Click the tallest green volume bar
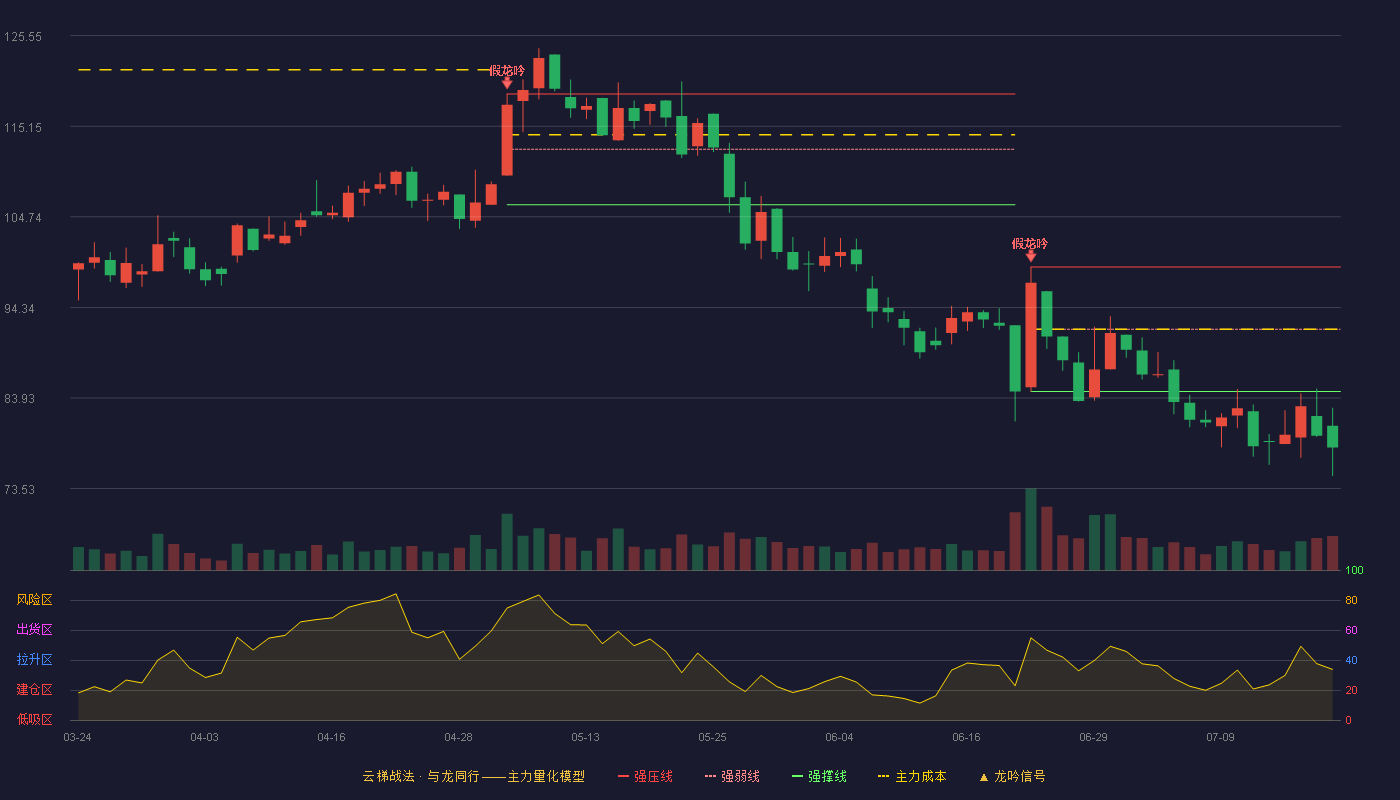The height and width of the screenshot is (800, 1400). pos(1031,529)
